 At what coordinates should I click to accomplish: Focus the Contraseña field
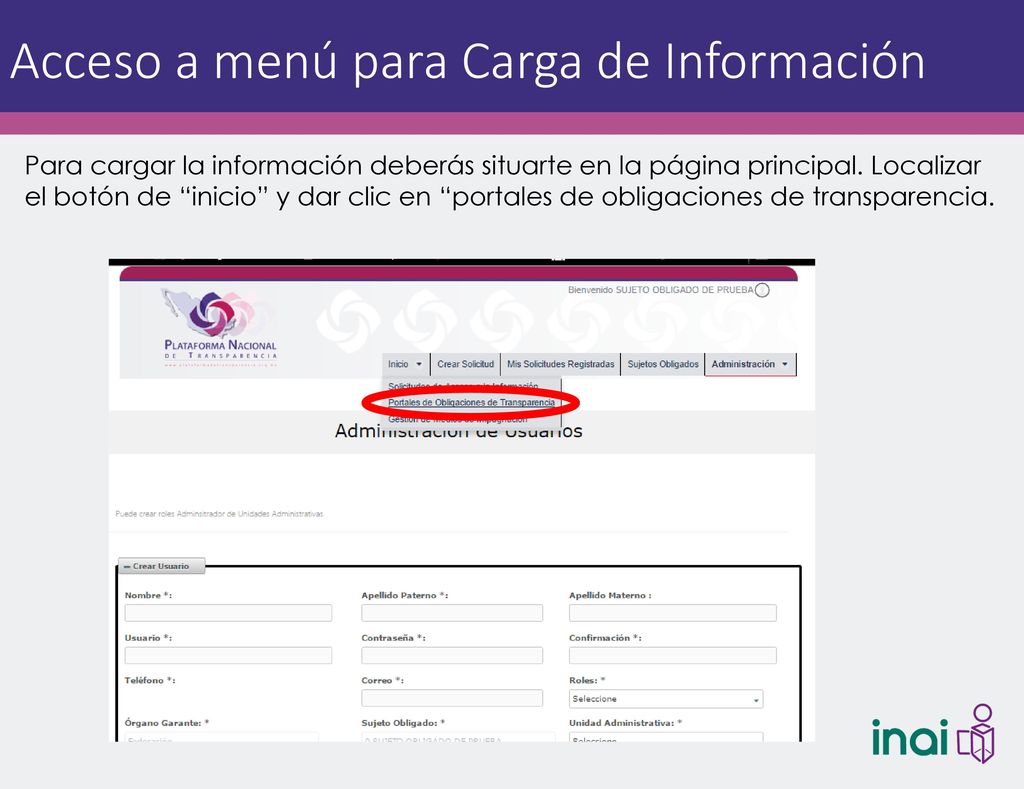(x=452, y=655)
